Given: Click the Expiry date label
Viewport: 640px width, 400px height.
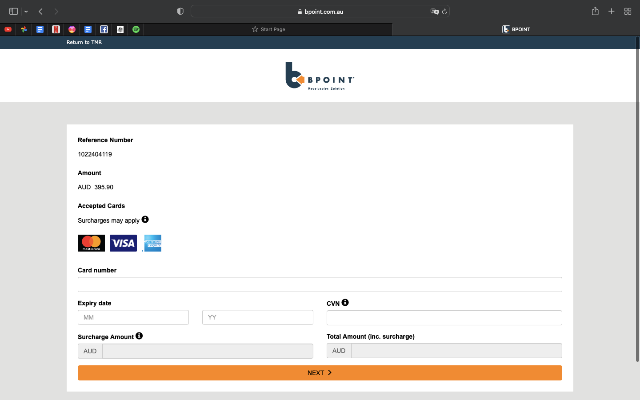Looking at the screenshot, I should pyautogui.click(x=94, y=303).
